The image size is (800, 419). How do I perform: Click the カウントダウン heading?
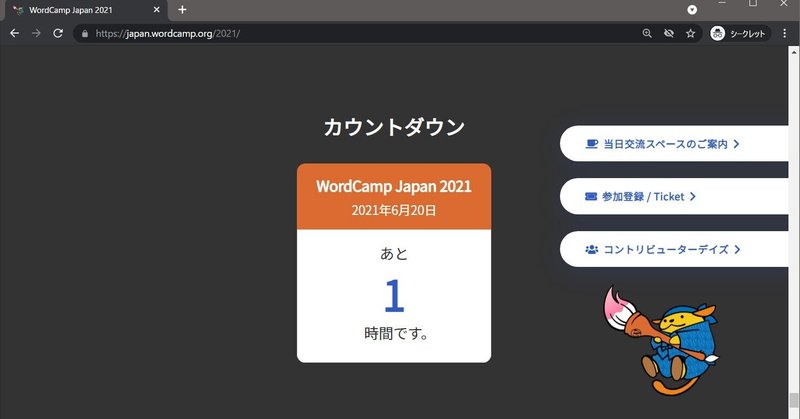[394, 127]
